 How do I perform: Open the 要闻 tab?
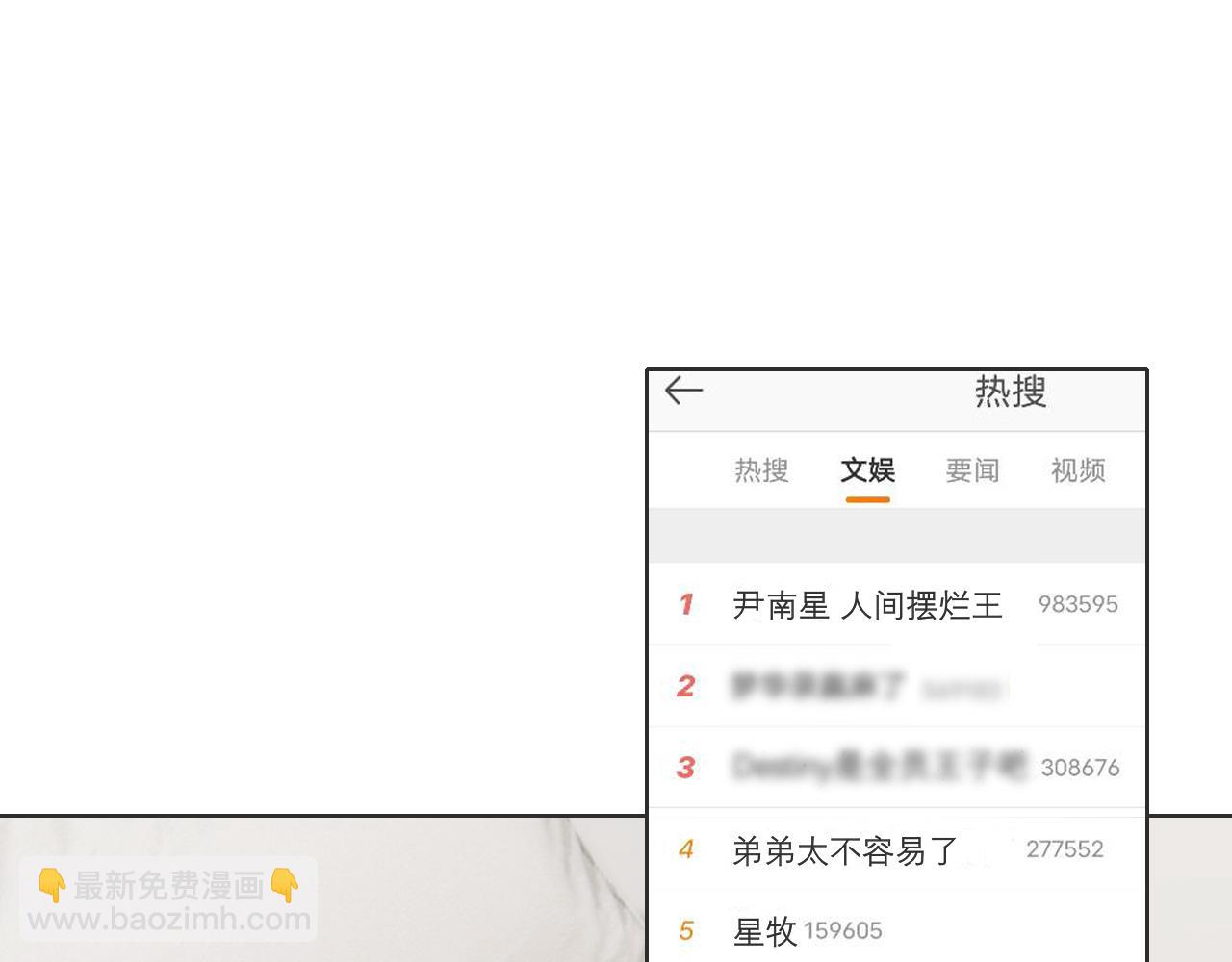coord(972,470)
